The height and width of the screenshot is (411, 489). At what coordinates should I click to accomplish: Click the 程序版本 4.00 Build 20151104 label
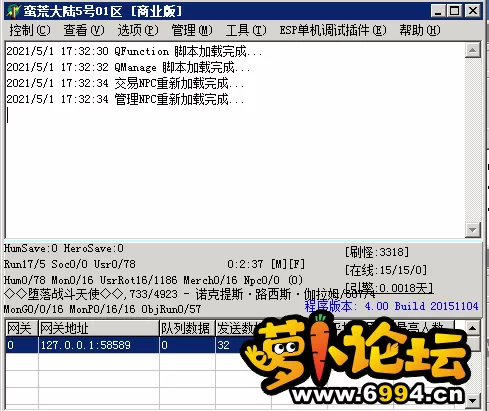tap(391, 306)
